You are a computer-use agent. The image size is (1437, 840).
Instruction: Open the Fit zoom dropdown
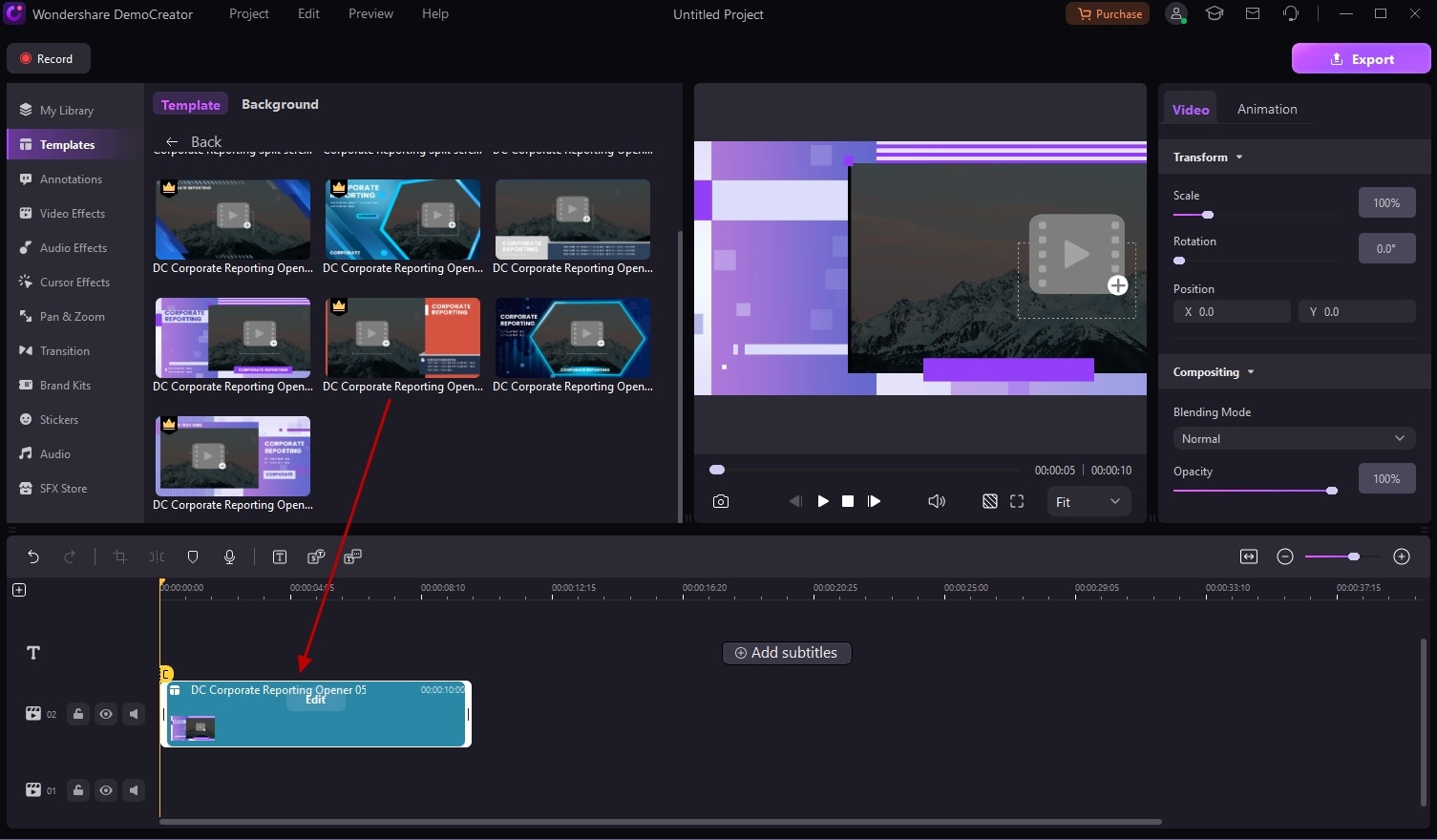[1088, 502]
